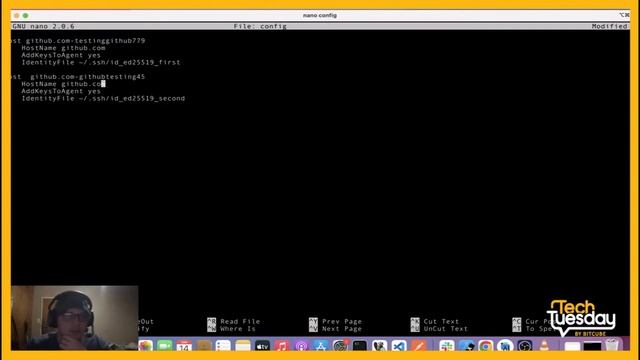Click the green zoom window button
The width and height of the screenshot is (640, 360).
tap(25, 16)
